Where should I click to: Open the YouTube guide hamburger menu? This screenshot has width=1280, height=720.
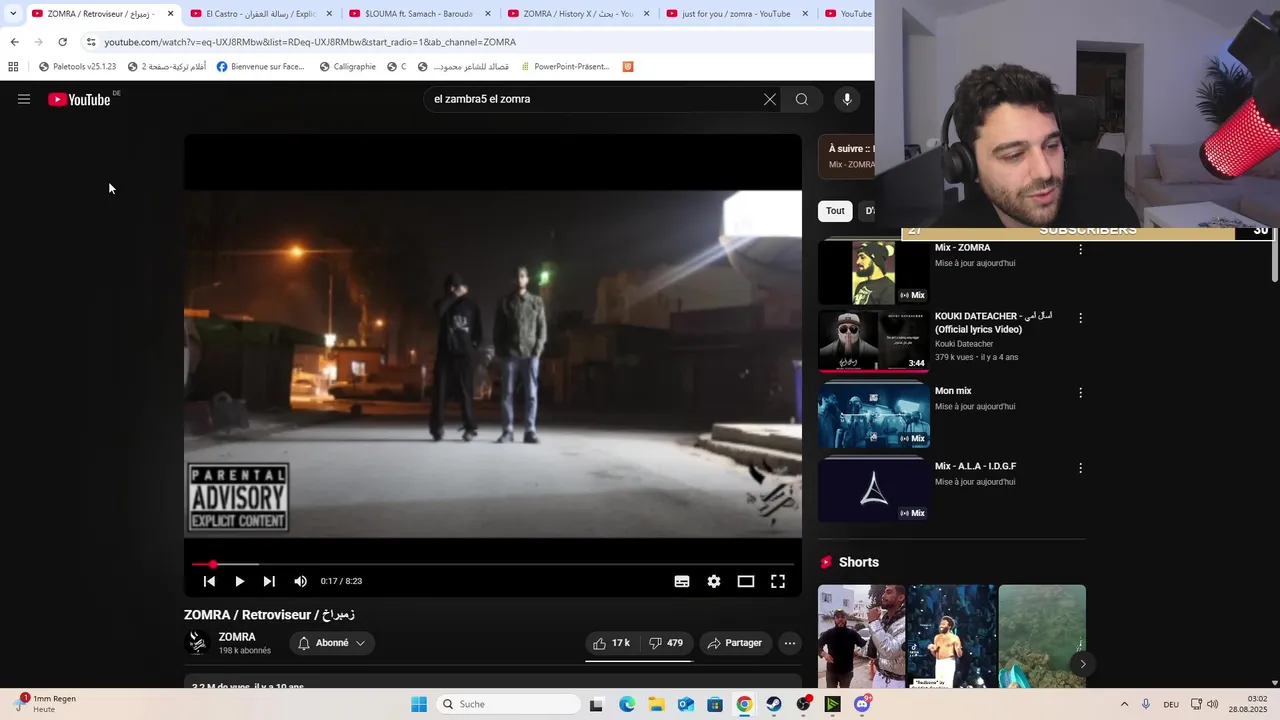click(x=24, y=99)
